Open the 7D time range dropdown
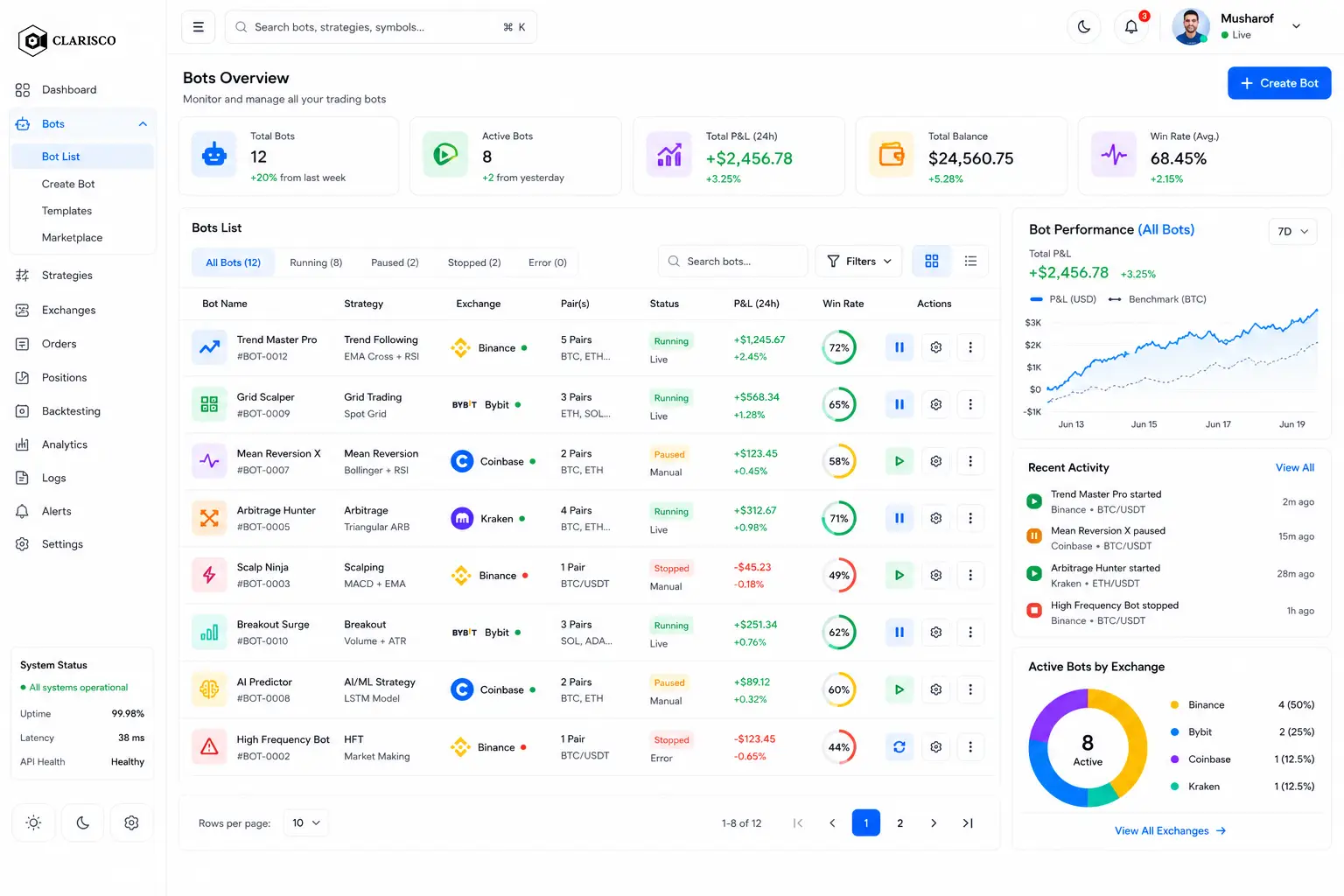The width and height of the screenshot is (1344, 896). (x=1293, y=232)
